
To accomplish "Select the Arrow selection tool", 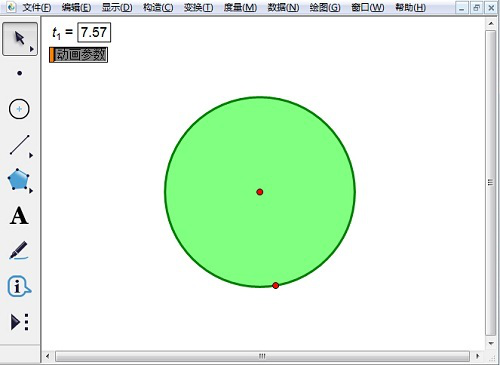I will click(x=20, y=39).
